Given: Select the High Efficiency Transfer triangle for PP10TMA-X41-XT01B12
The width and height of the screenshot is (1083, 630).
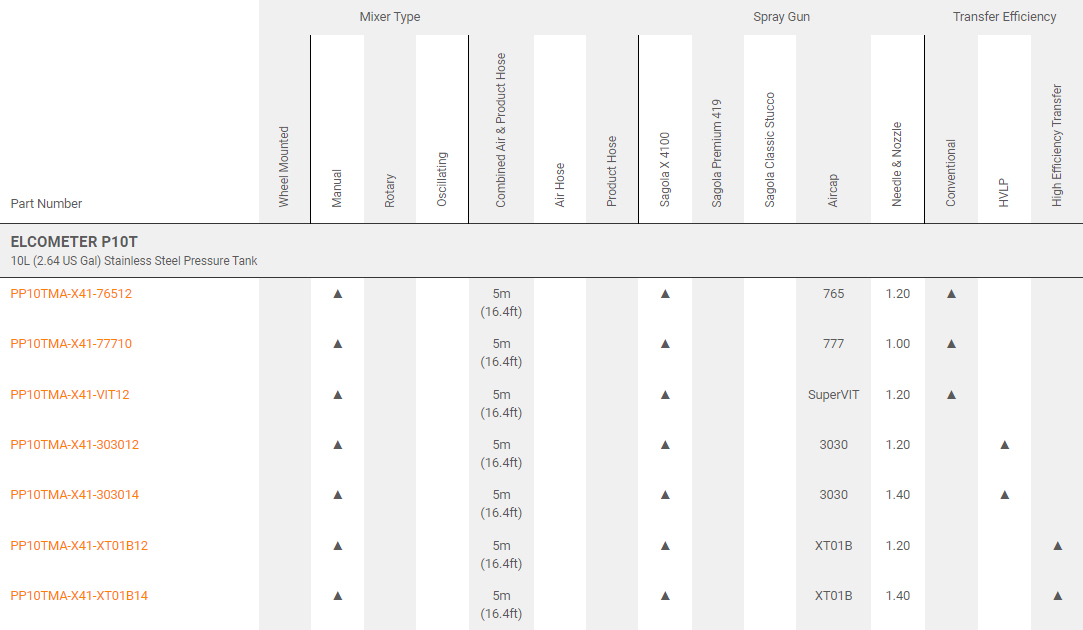Looking at the screenshot, I should (1057, 546).
